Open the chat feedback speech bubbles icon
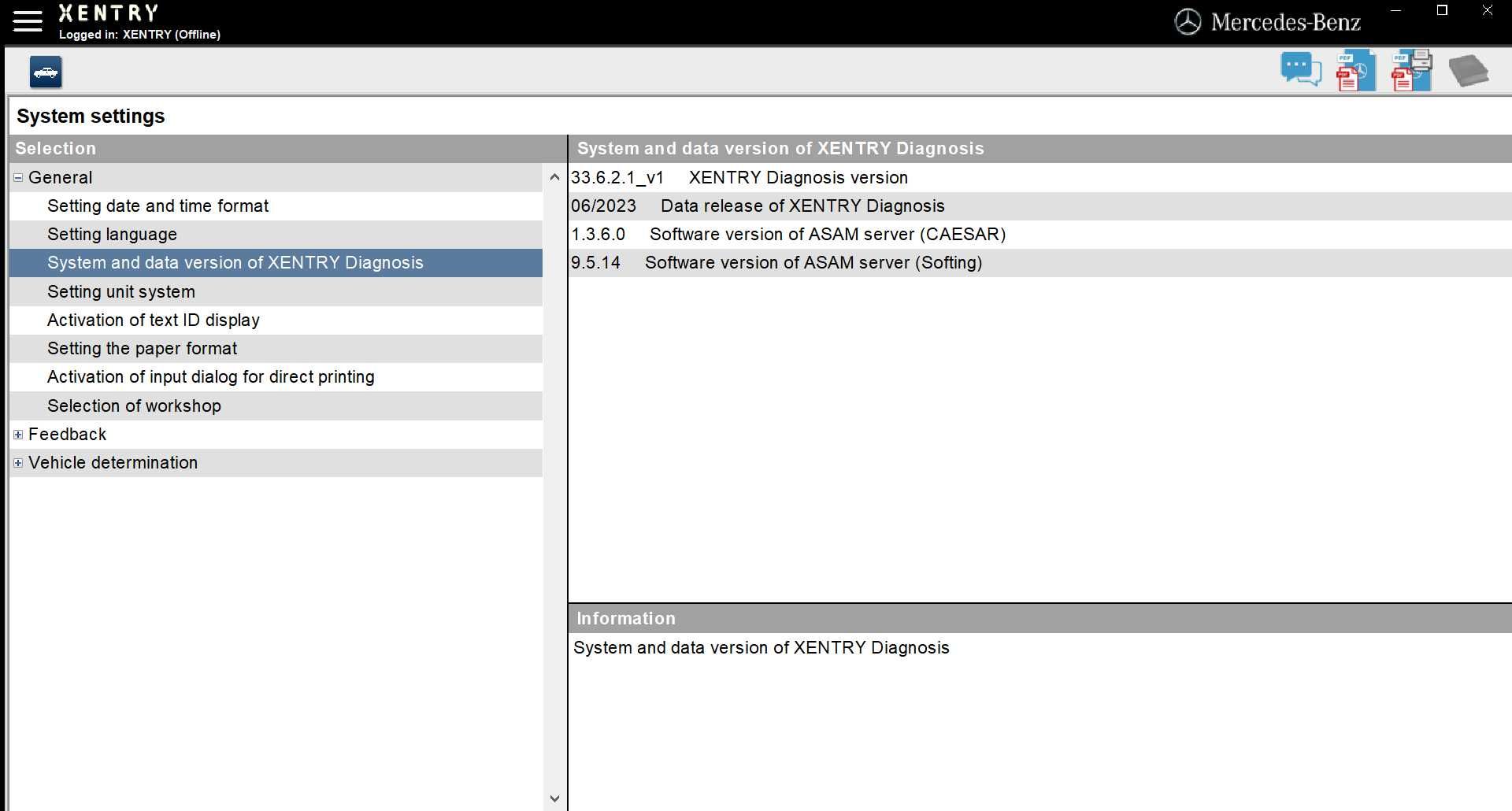 tap(1300, 70)
